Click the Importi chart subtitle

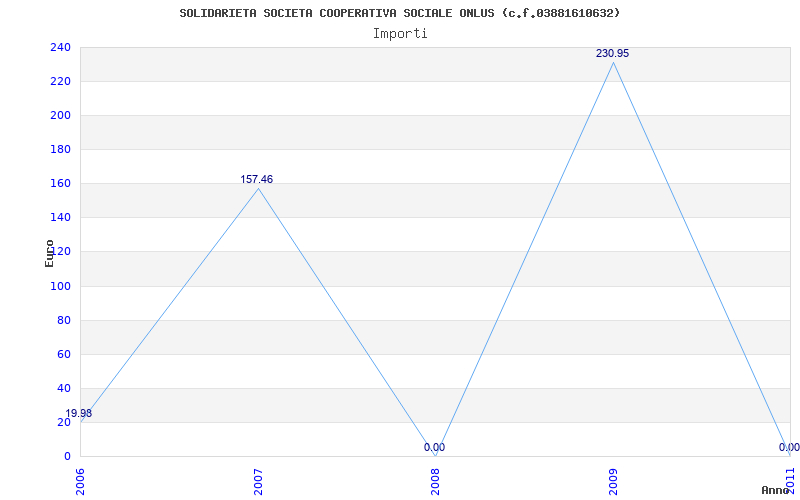pyautogui.click(x=400, y=34)
